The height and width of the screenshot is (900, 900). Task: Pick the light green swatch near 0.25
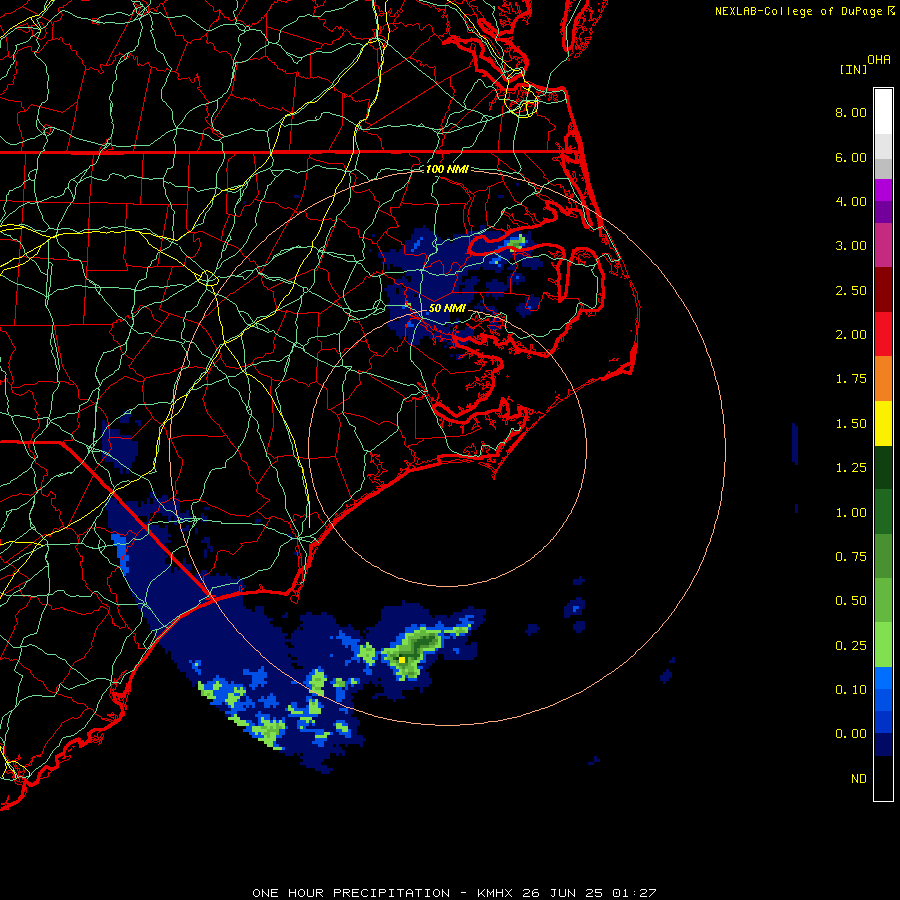(x=883, y=645)
